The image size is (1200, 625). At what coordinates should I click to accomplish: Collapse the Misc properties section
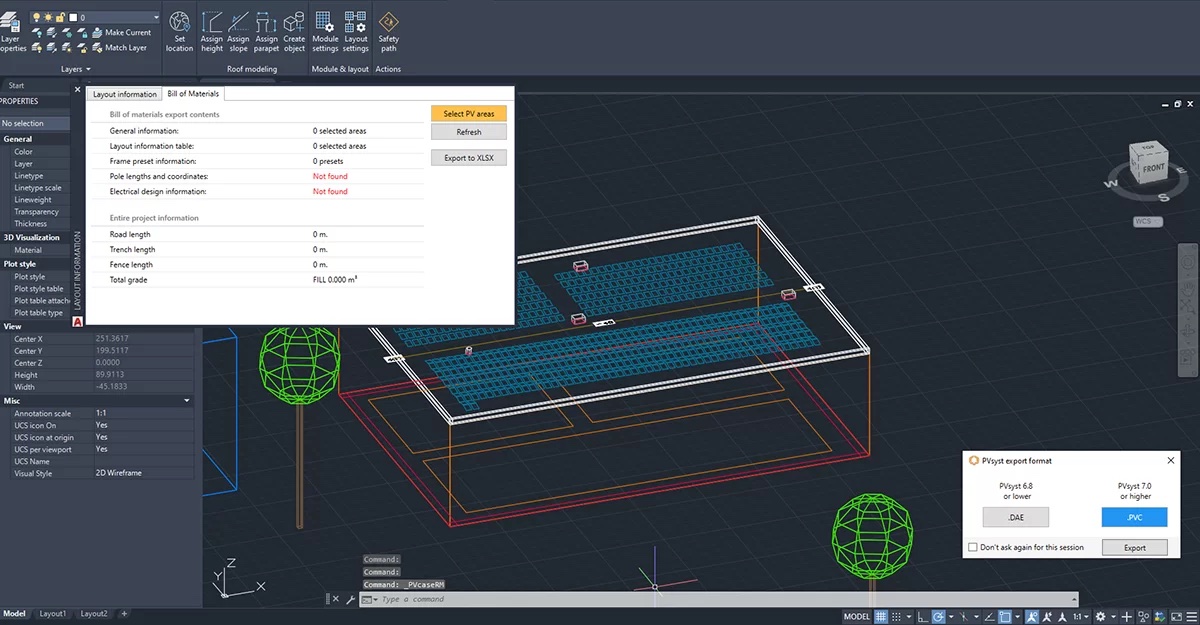[x=186, y=400]
